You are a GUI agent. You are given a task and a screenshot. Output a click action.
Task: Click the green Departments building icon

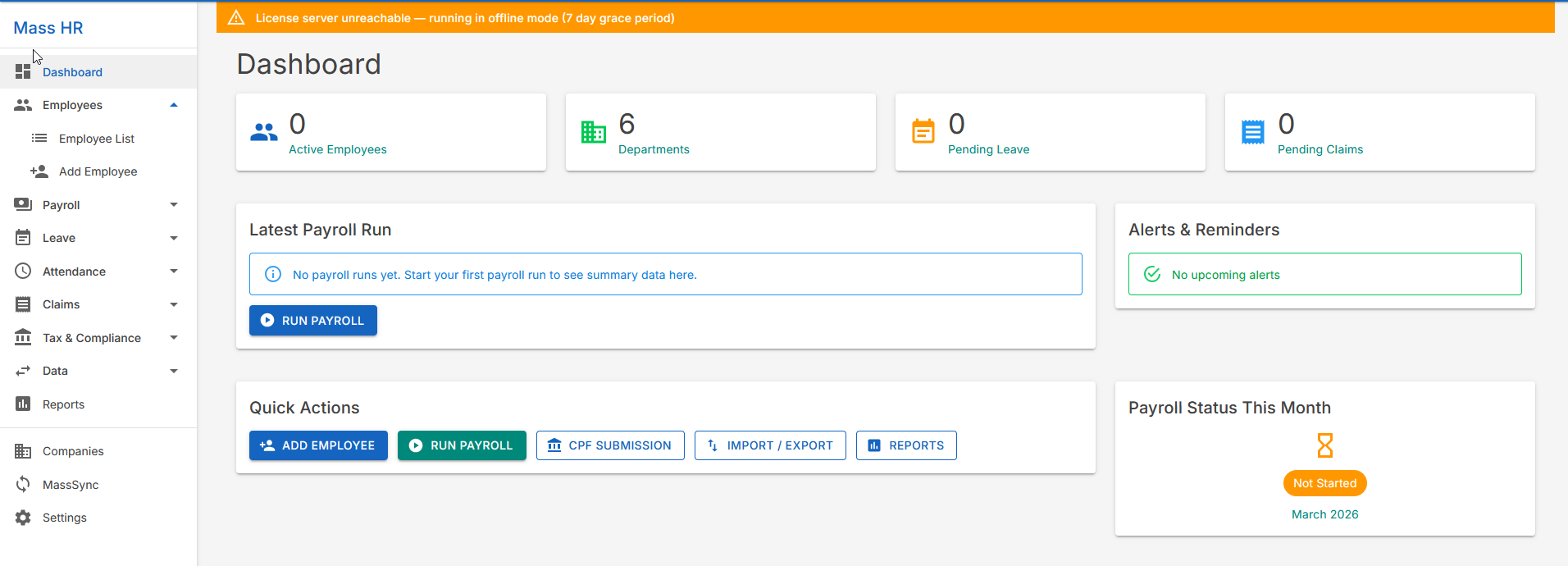[594, 132]
